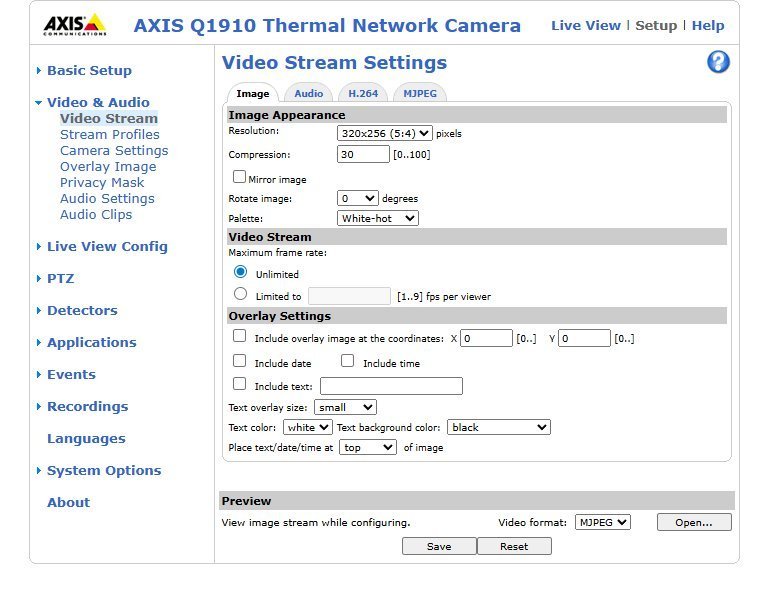Click the Compression value input field

pyautogui.click(x=363, y=154)
